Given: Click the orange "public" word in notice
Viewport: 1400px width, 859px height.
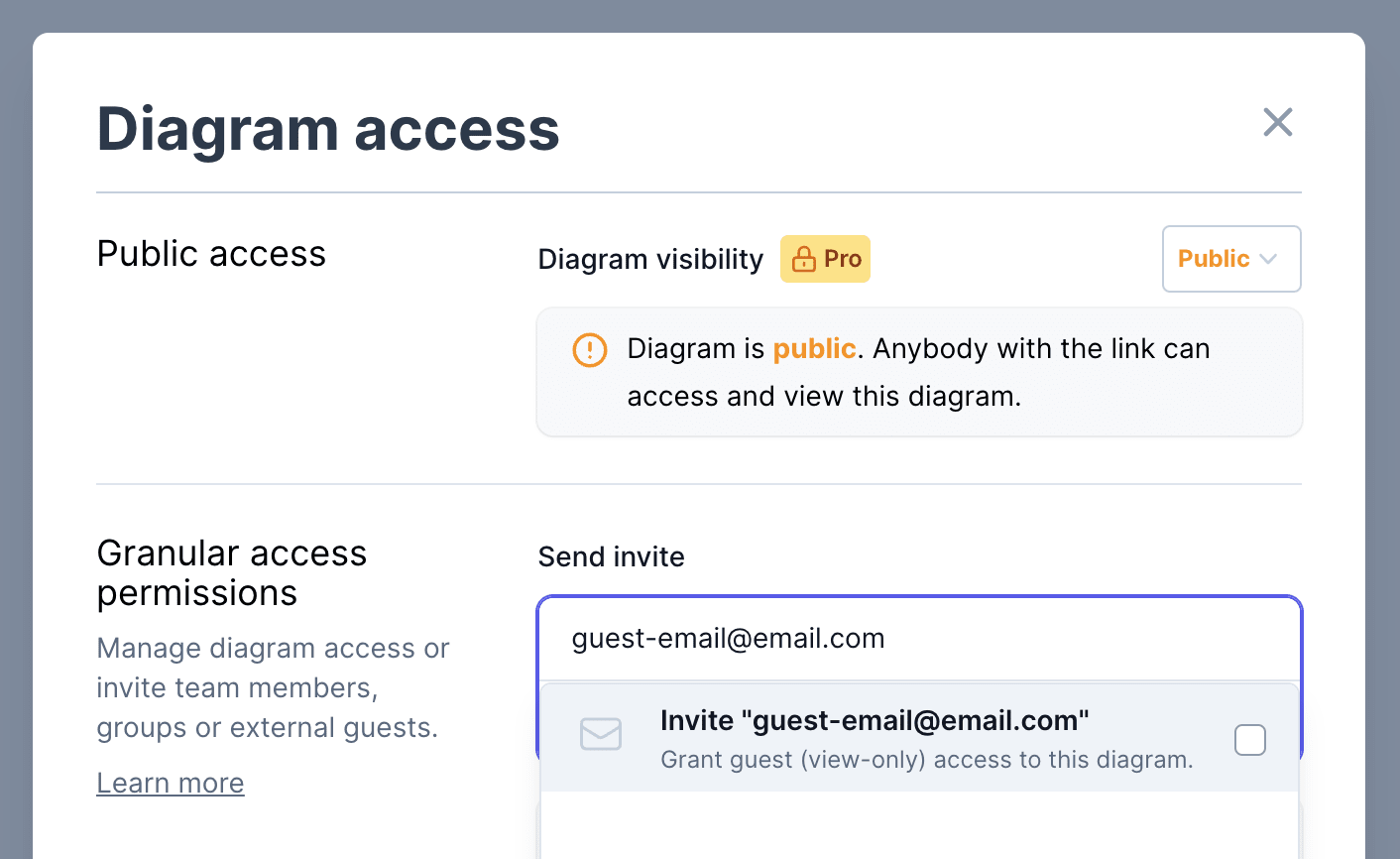Looking at the screenshot, I should (814, 349).
